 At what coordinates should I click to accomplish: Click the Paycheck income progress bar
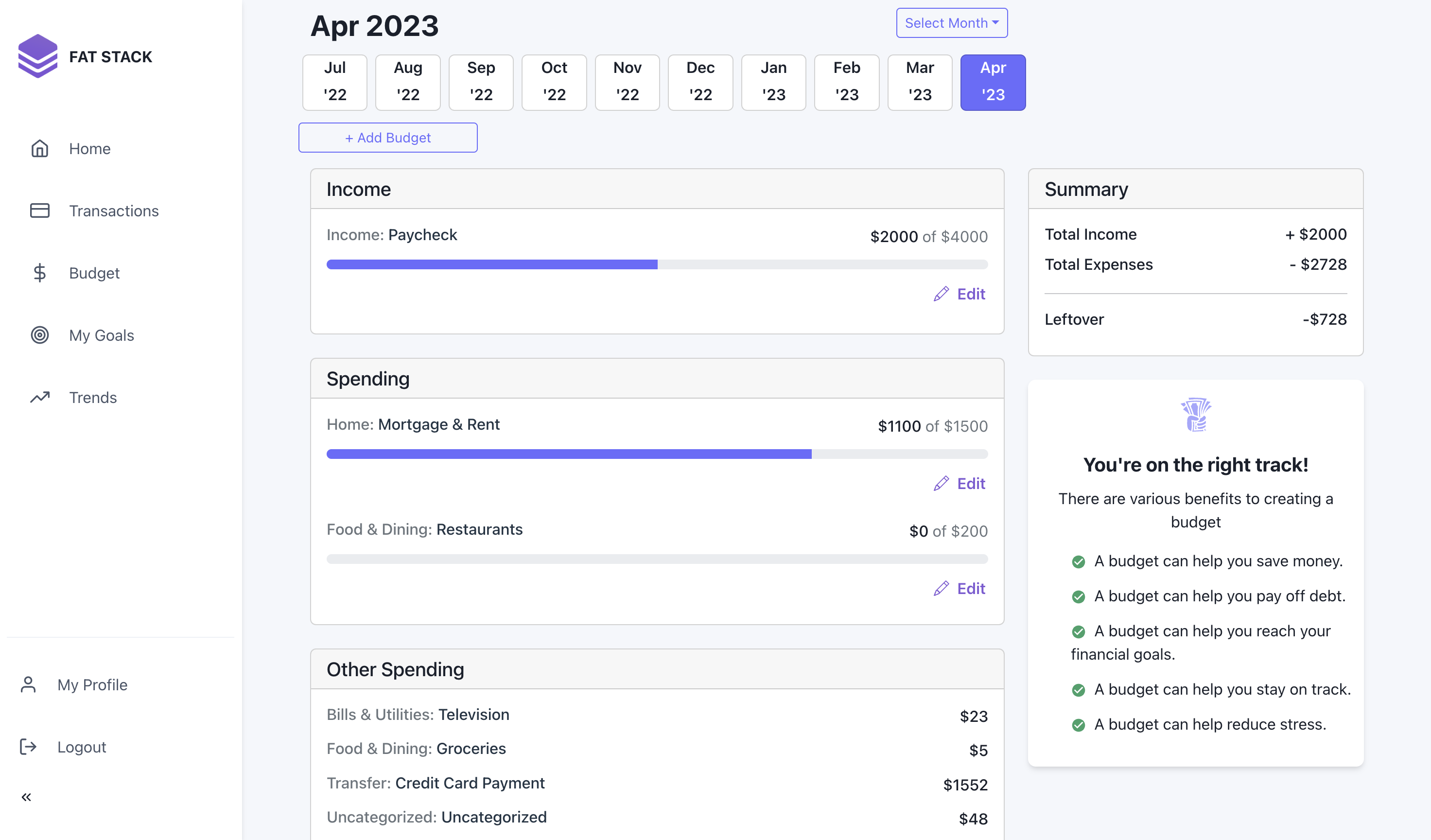pos(657,264)
